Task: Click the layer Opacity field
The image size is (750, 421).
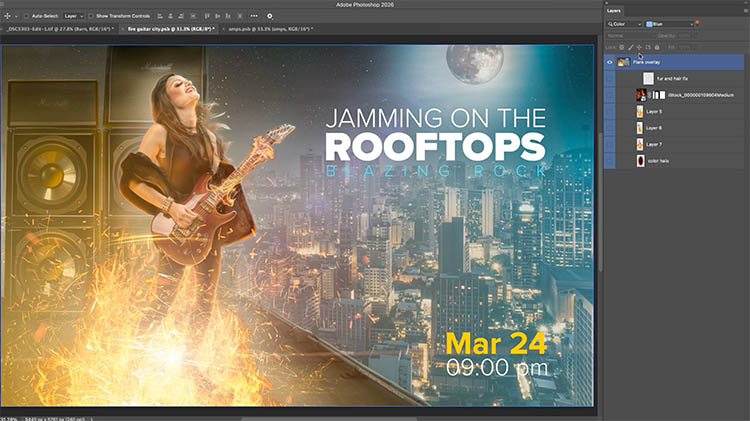Action: pos(684,36)
